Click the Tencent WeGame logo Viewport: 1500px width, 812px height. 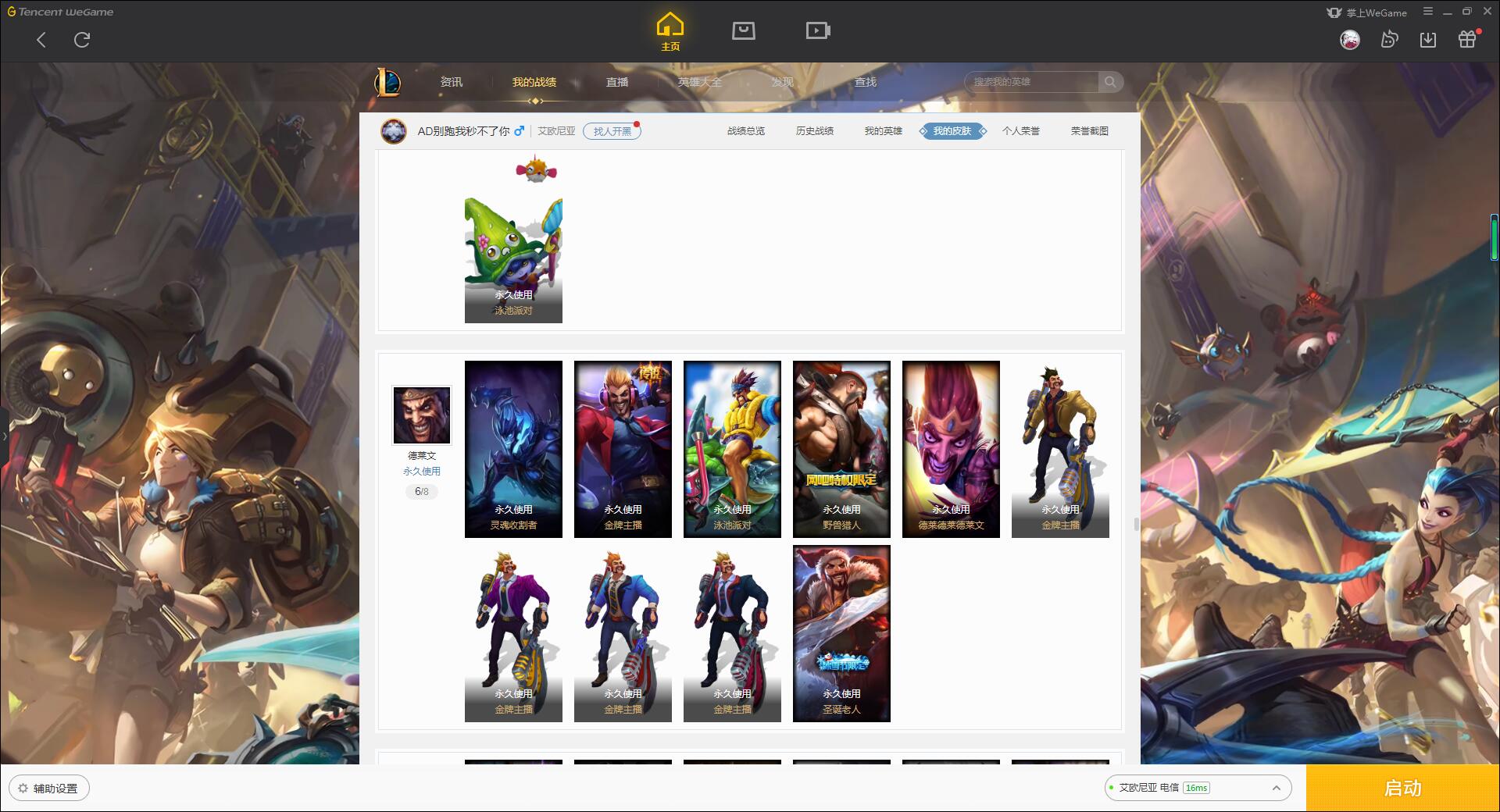(x=60, y=12)
